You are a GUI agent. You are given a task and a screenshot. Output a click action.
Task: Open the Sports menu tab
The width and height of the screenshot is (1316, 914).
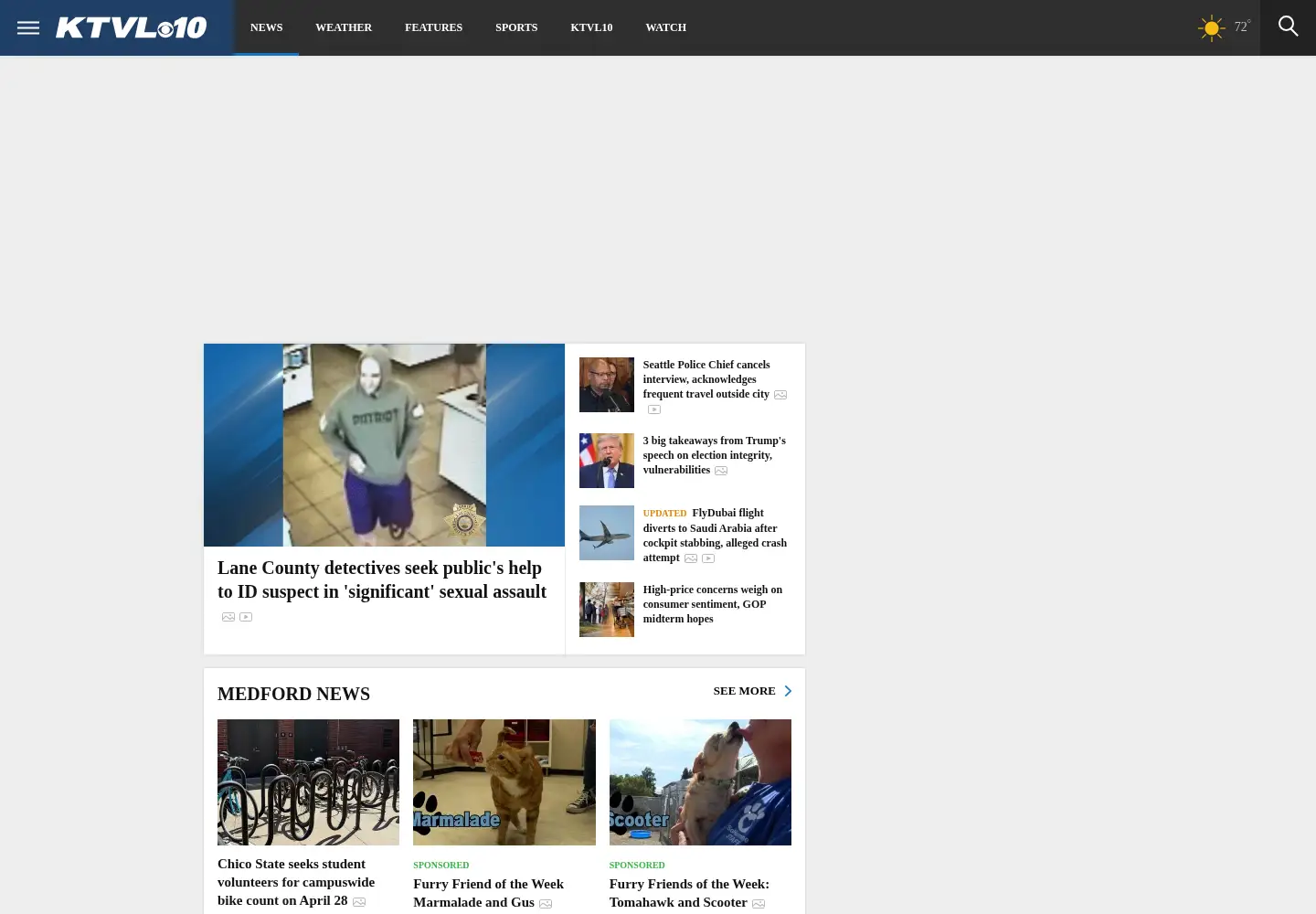[516, 27]
